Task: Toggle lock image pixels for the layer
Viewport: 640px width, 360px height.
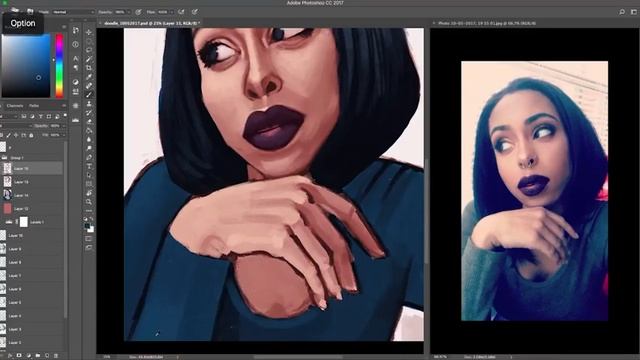Action: coord(9,135)
